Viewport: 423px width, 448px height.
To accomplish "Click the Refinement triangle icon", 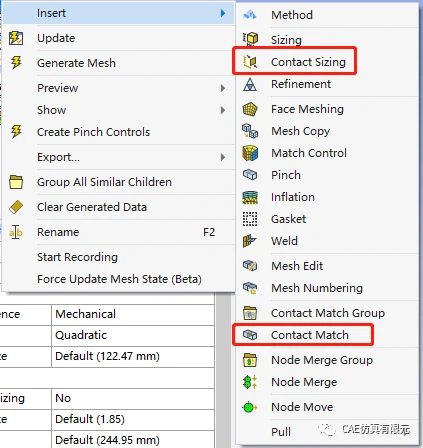I will coord(250,84).
